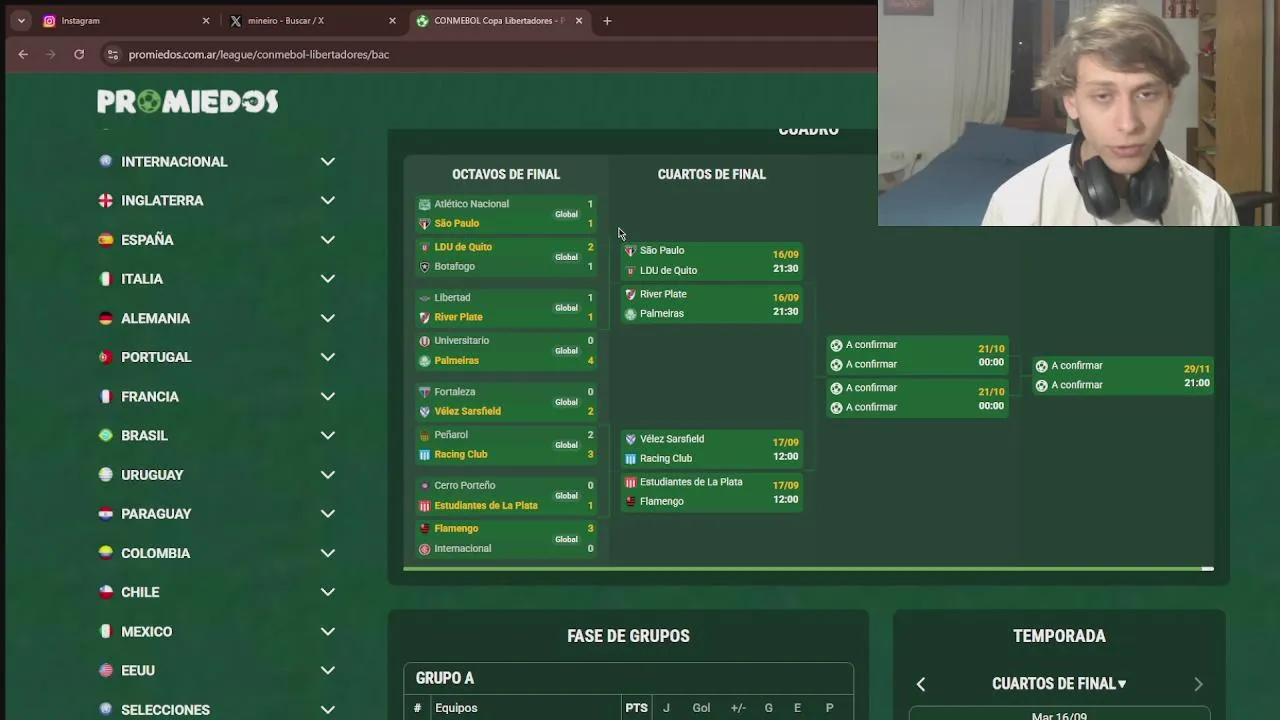Open the Cuartos de Final season dropdown
Image resolution: width=1280 pixels, height=720 pixels.
point(1059,684)
